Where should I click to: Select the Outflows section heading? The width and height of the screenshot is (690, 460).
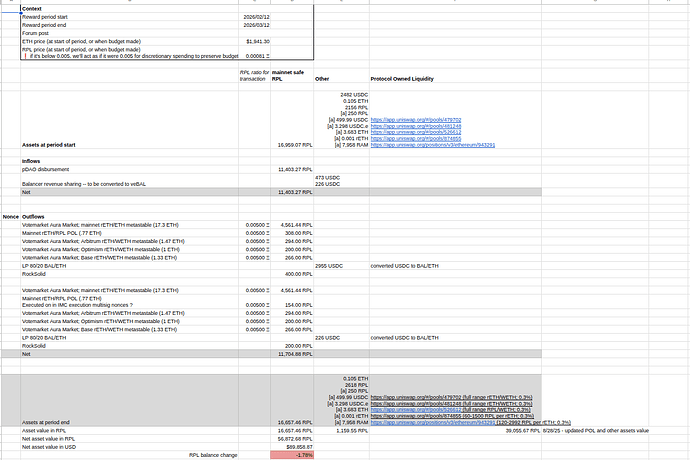click(129, 217)
